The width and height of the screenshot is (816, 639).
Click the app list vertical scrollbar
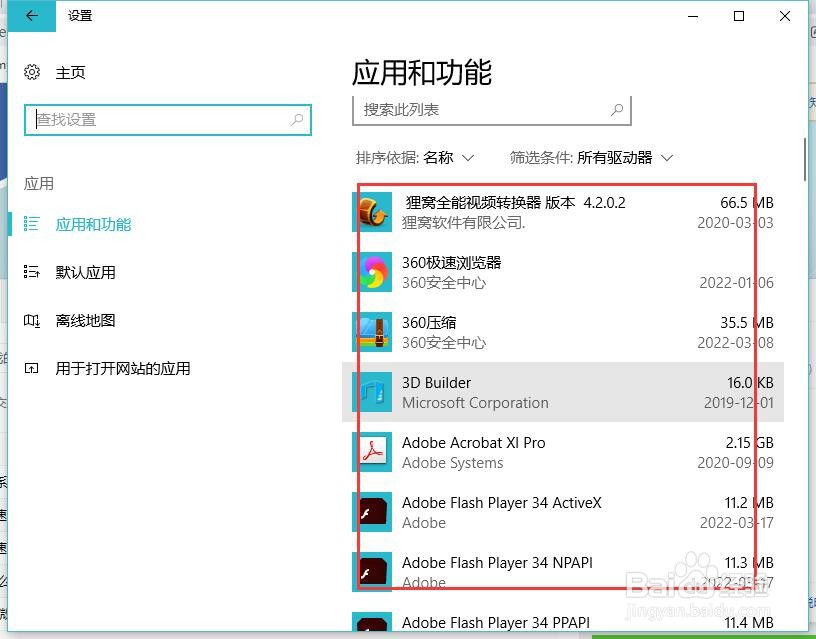point(805,158)
